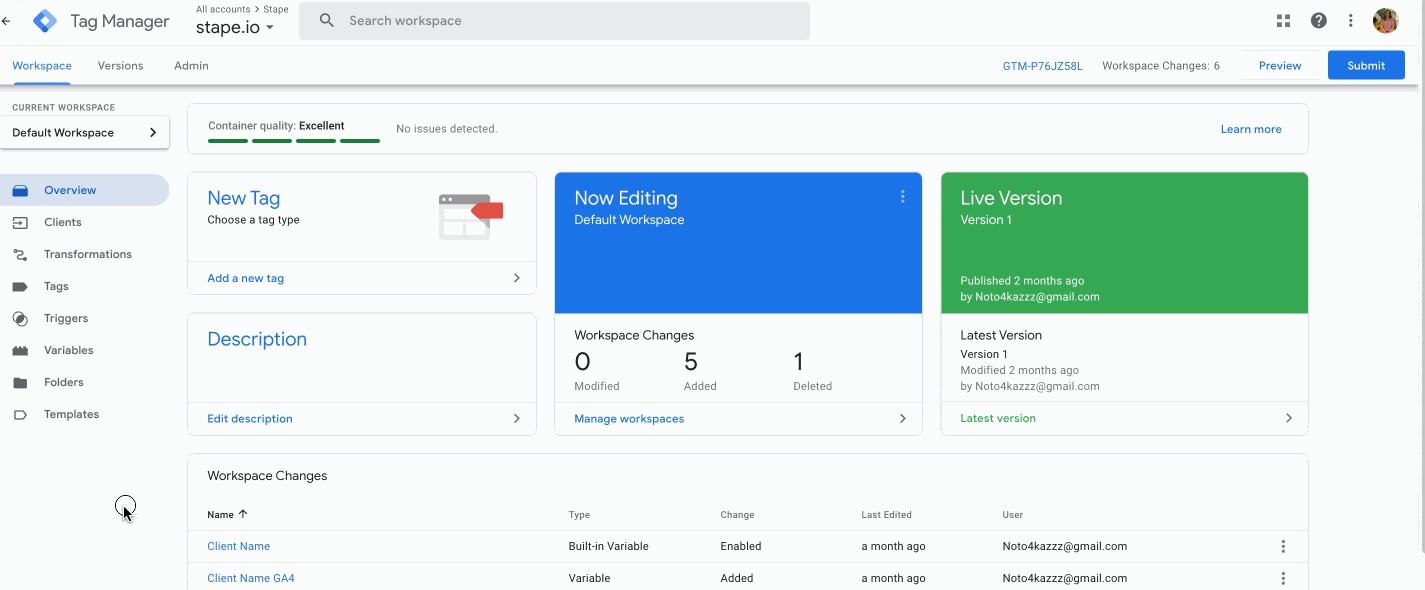Click Add a new tag link
Viewport: 1425px width, 590px height.
[x=245, y=278]
